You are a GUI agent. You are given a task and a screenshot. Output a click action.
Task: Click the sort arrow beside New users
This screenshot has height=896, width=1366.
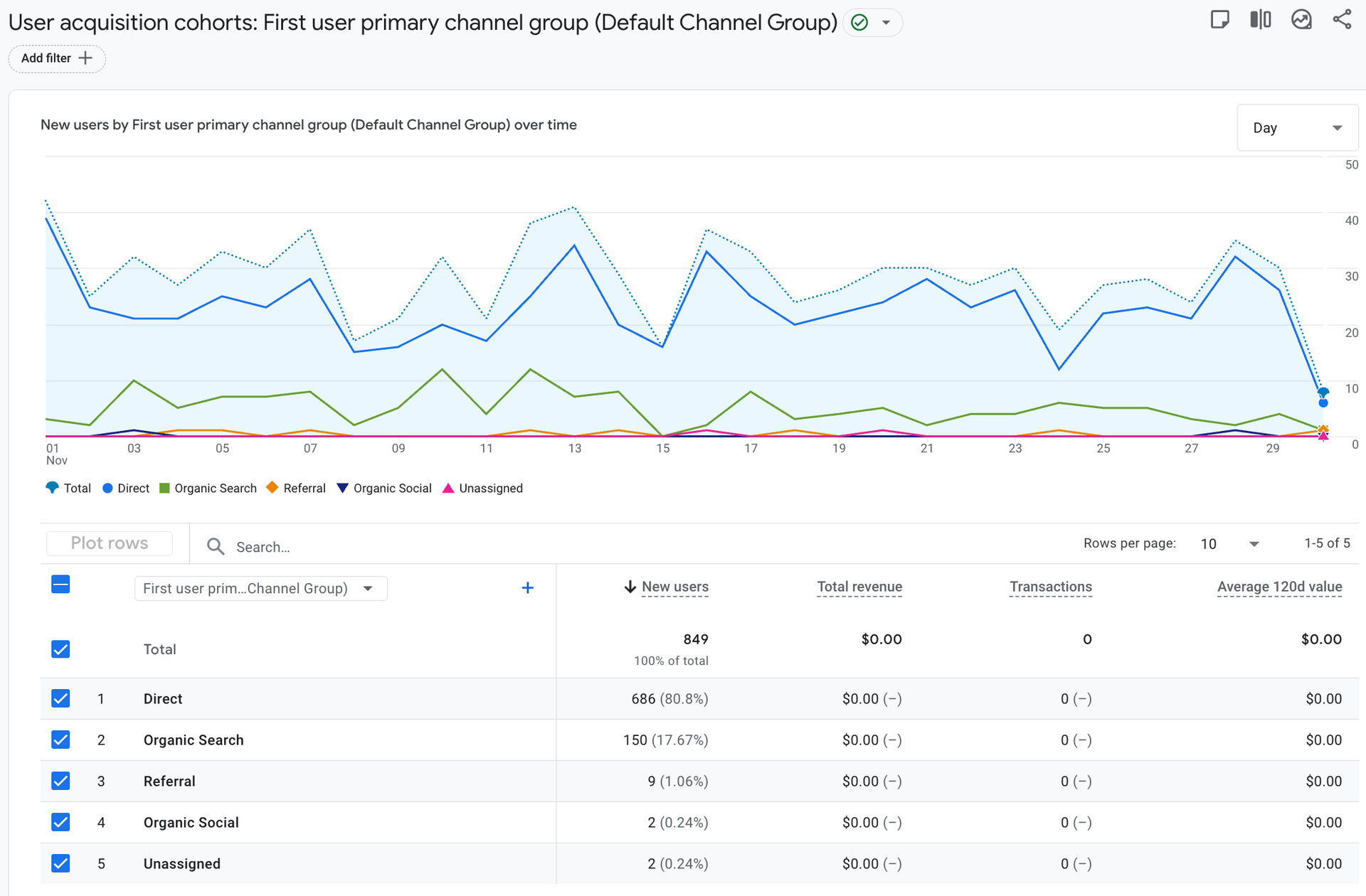(630, 587)
